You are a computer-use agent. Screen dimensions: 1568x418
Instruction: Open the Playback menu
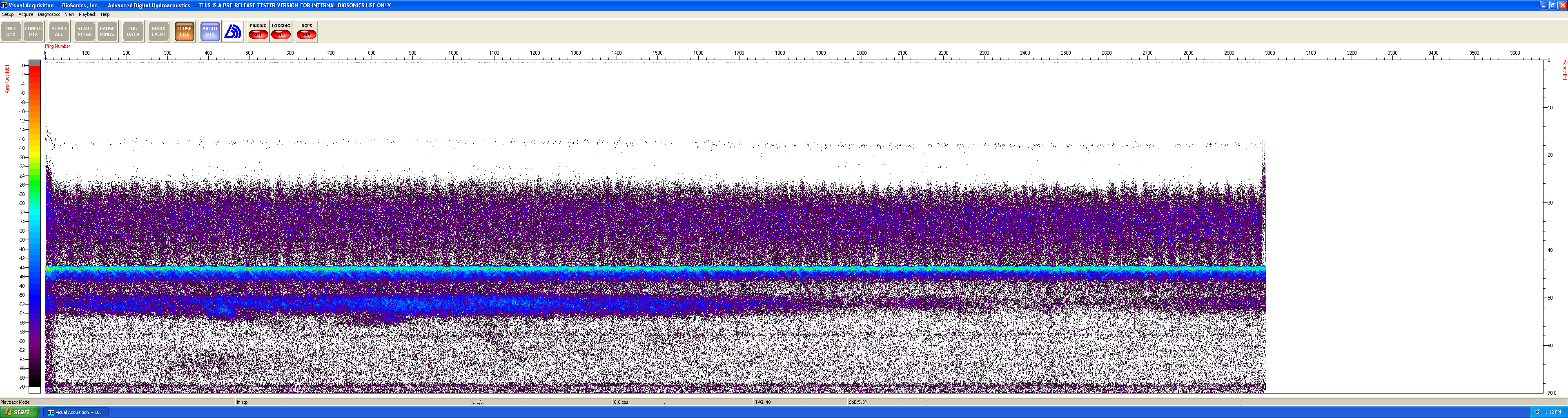(87, 14)
